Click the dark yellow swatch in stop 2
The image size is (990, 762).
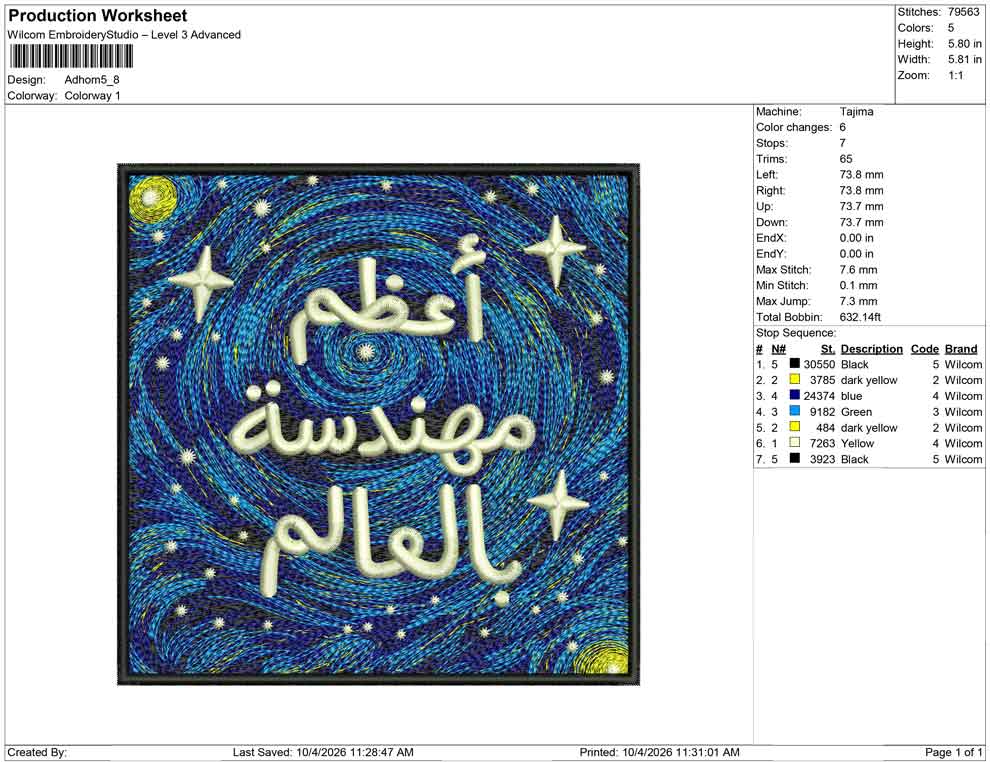point(795,379)
